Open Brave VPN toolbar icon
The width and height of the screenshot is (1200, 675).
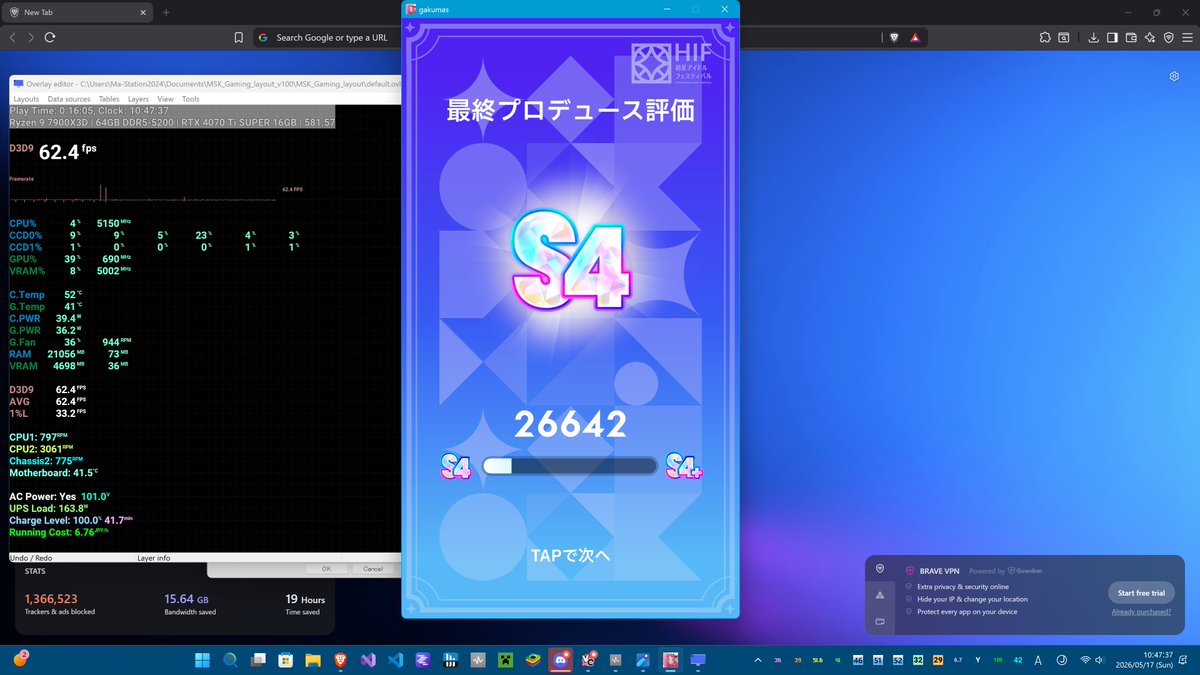tap(1168, 37)
